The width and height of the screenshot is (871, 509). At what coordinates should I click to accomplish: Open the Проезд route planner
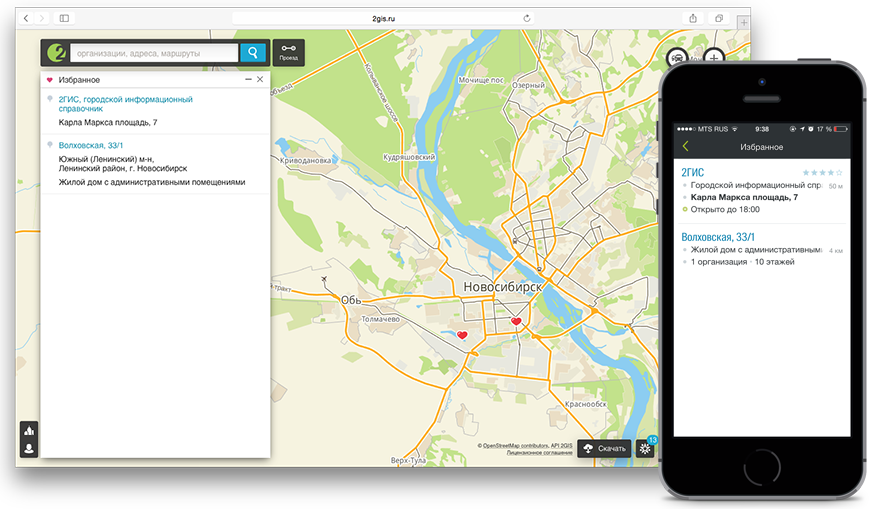[x=288, y=53]
